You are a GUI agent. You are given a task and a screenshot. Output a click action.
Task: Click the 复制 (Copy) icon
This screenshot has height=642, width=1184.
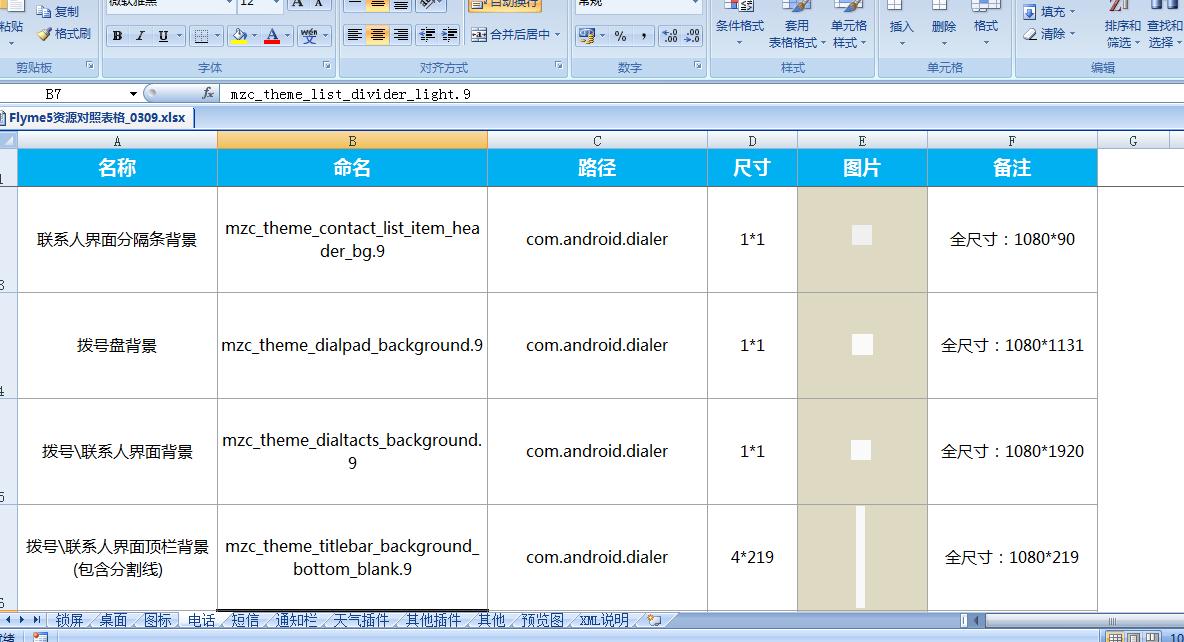44,10
